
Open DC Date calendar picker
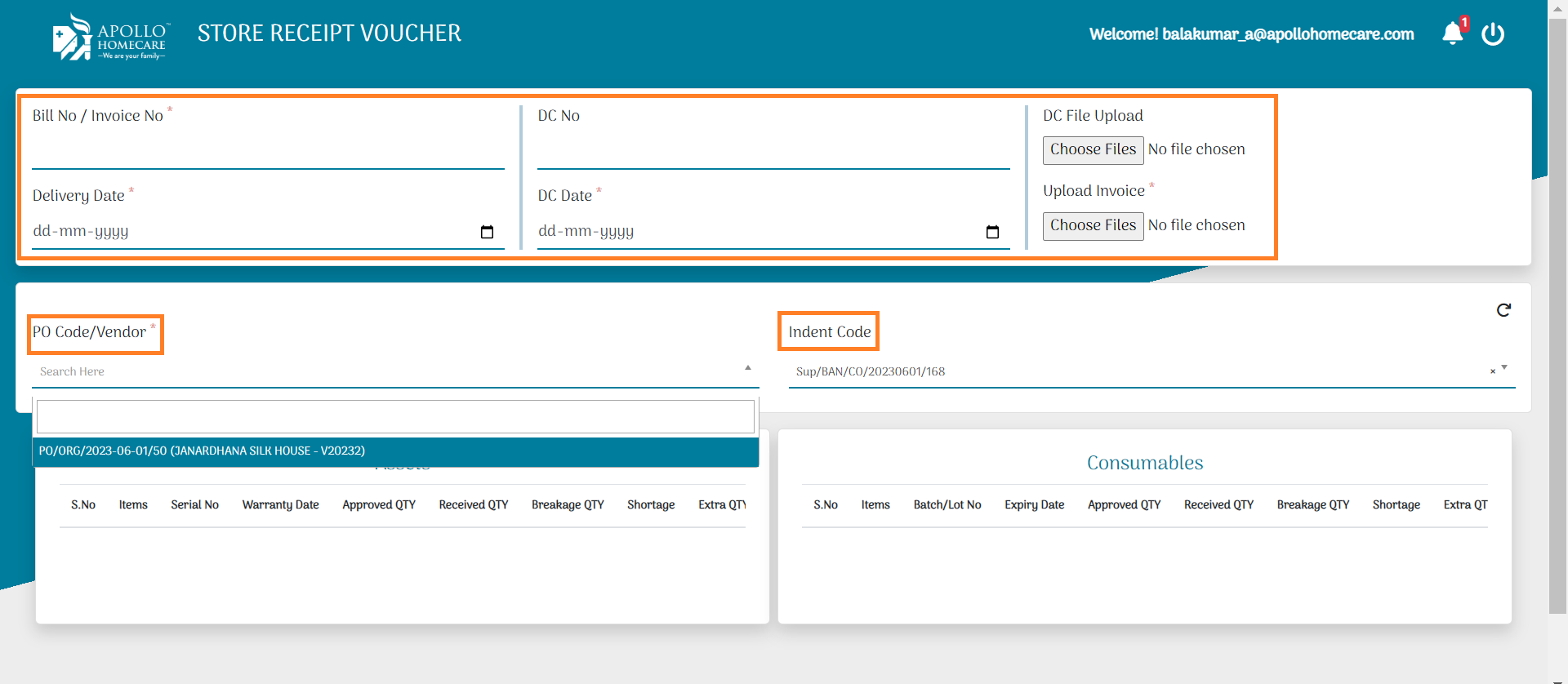coord(992,232)
